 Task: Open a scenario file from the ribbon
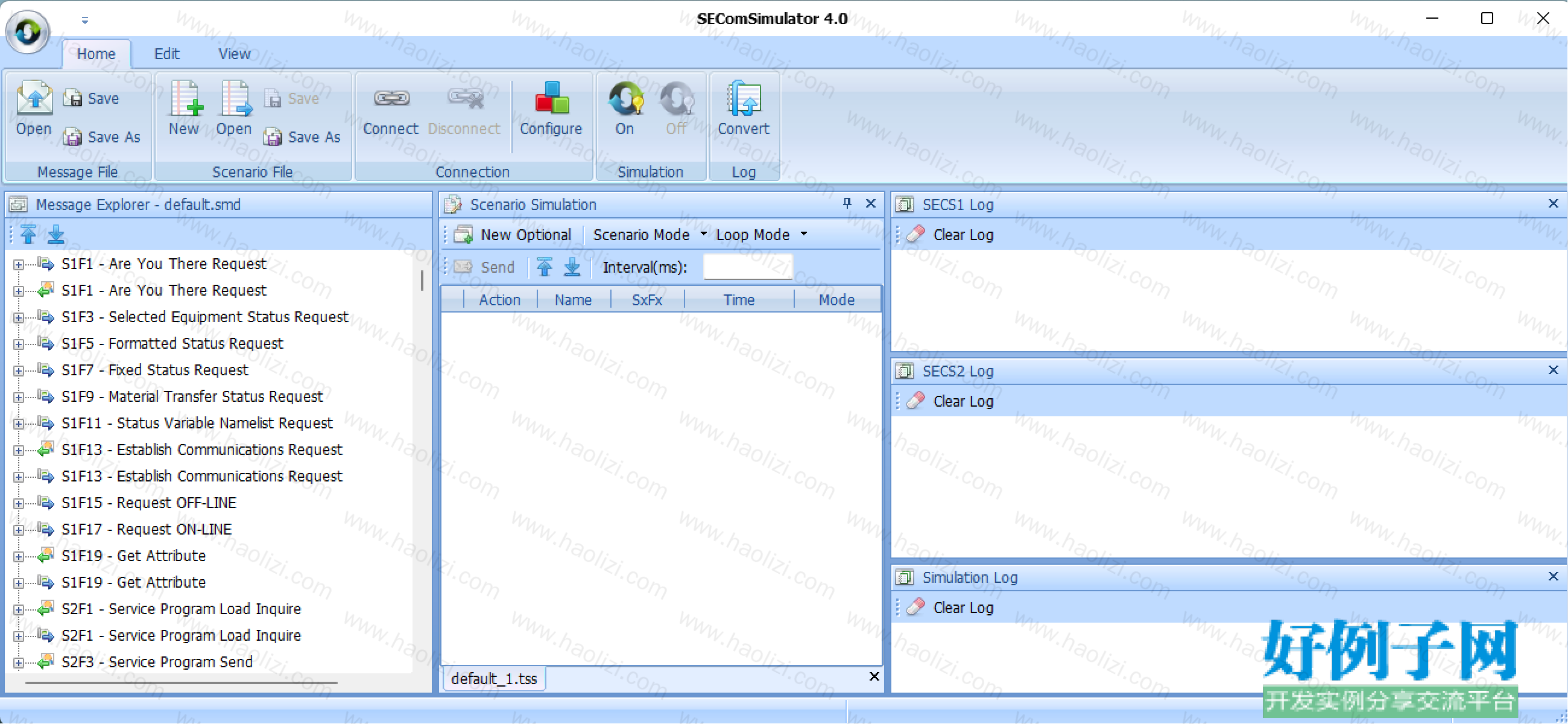234,110
